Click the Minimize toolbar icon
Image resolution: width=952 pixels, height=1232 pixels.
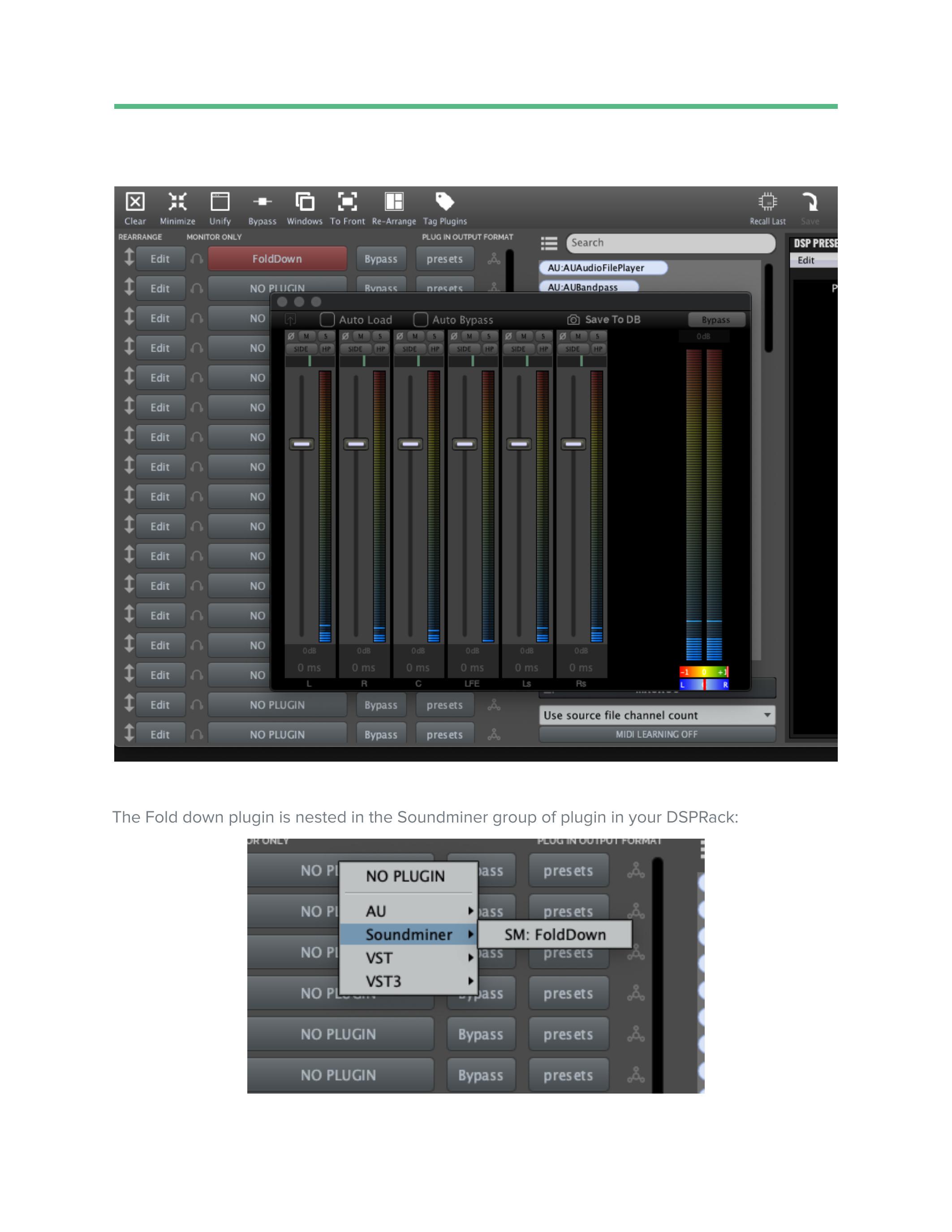coord(177,202)
